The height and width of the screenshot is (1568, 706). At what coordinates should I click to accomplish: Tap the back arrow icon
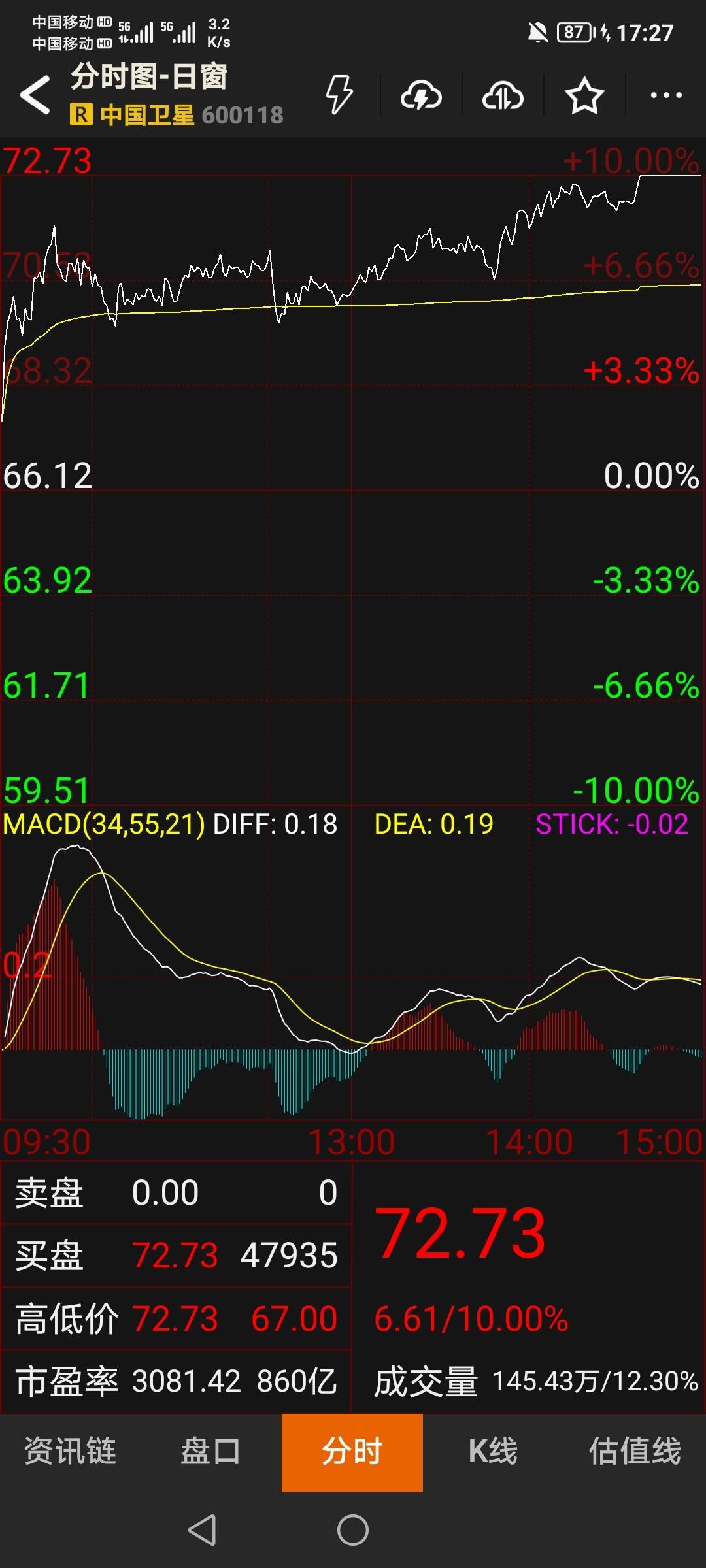click(x=35, y=95)
